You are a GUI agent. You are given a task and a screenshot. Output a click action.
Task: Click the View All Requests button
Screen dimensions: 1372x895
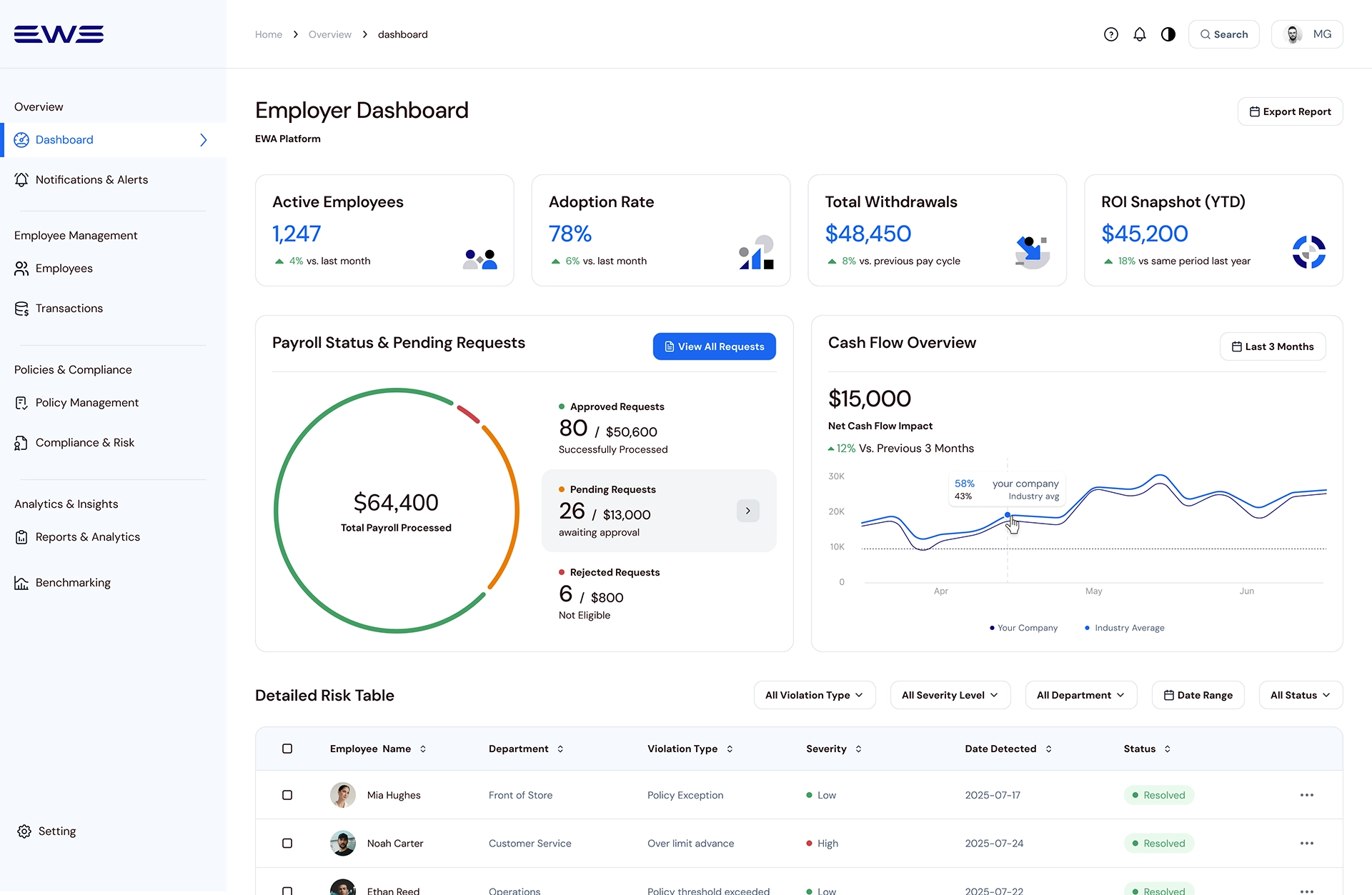tap(714, 346)
